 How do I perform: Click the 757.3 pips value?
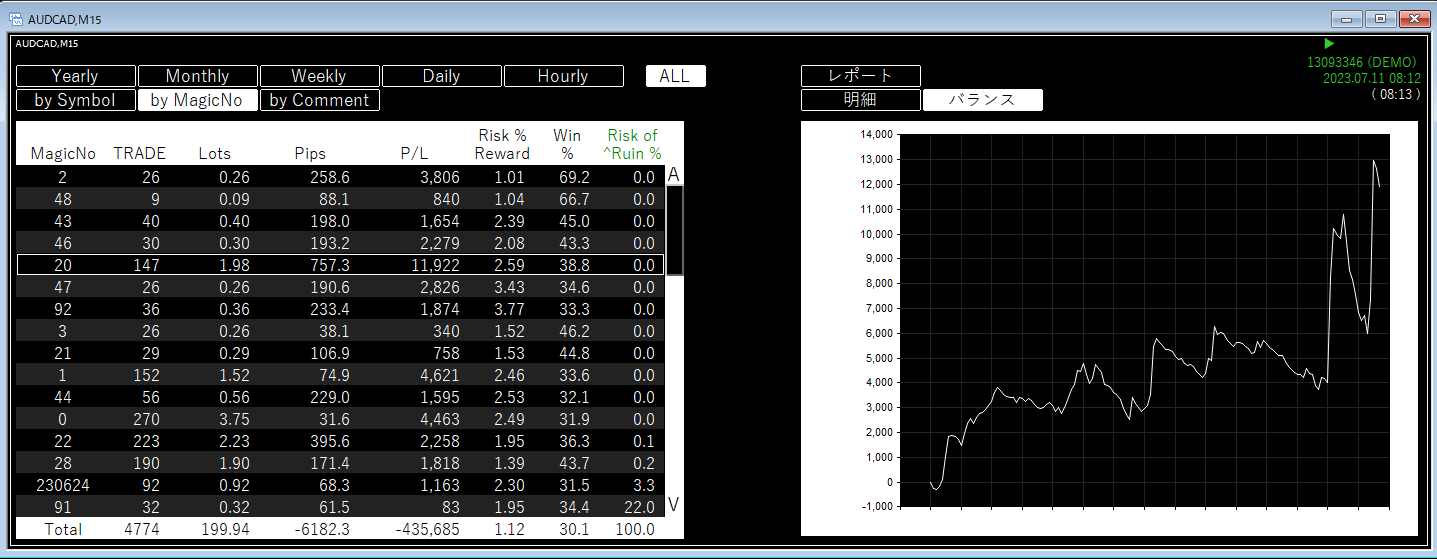(330, 265)
